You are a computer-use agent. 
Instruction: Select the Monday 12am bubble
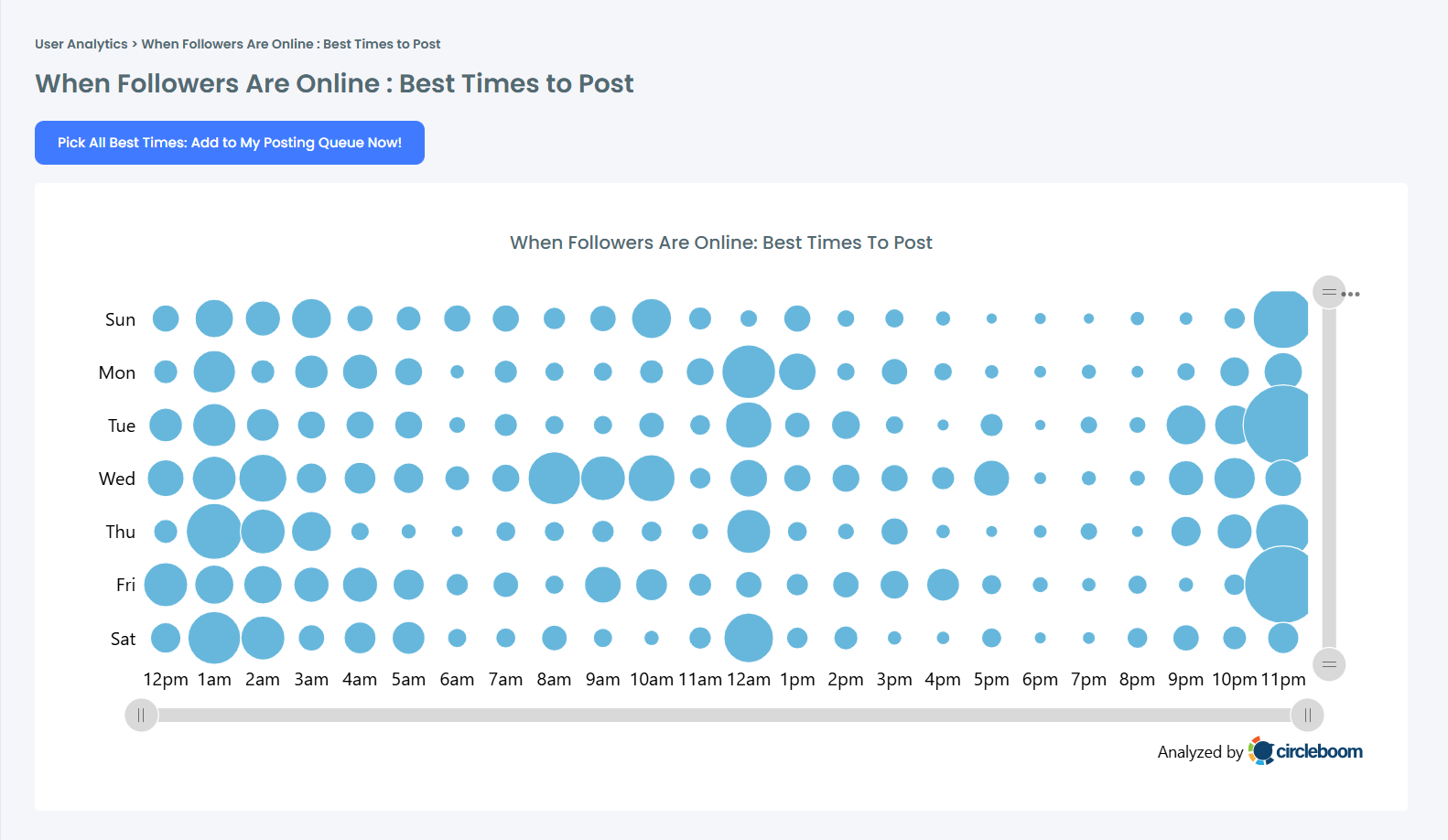pos(749,372)
